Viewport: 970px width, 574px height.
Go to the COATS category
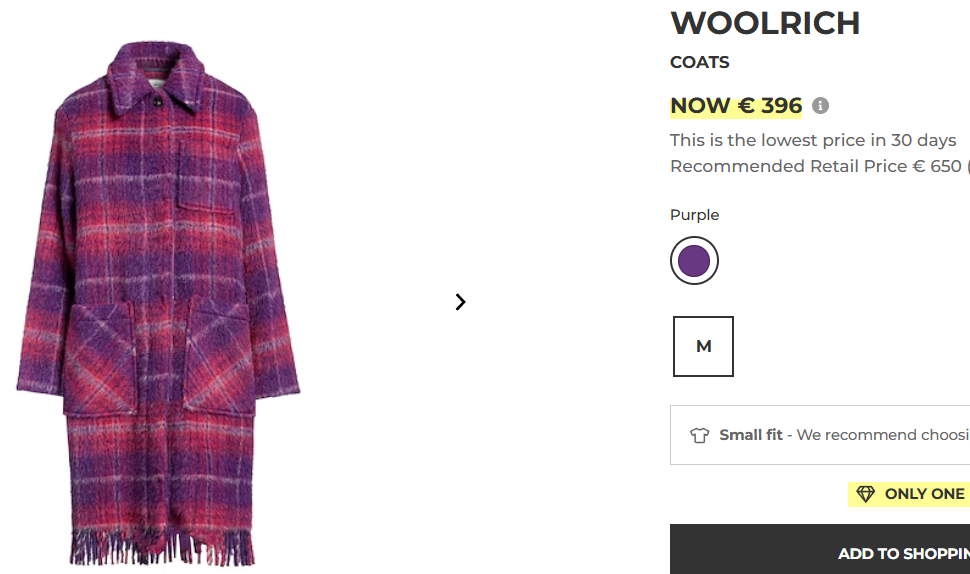(x=700, y=62)
